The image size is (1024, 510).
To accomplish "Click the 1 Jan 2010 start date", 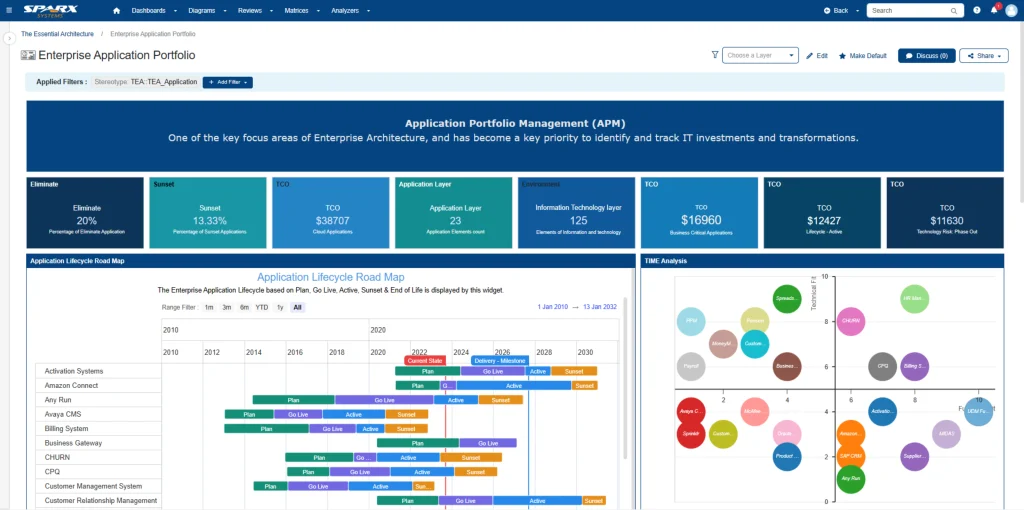I will pos(552,307).
